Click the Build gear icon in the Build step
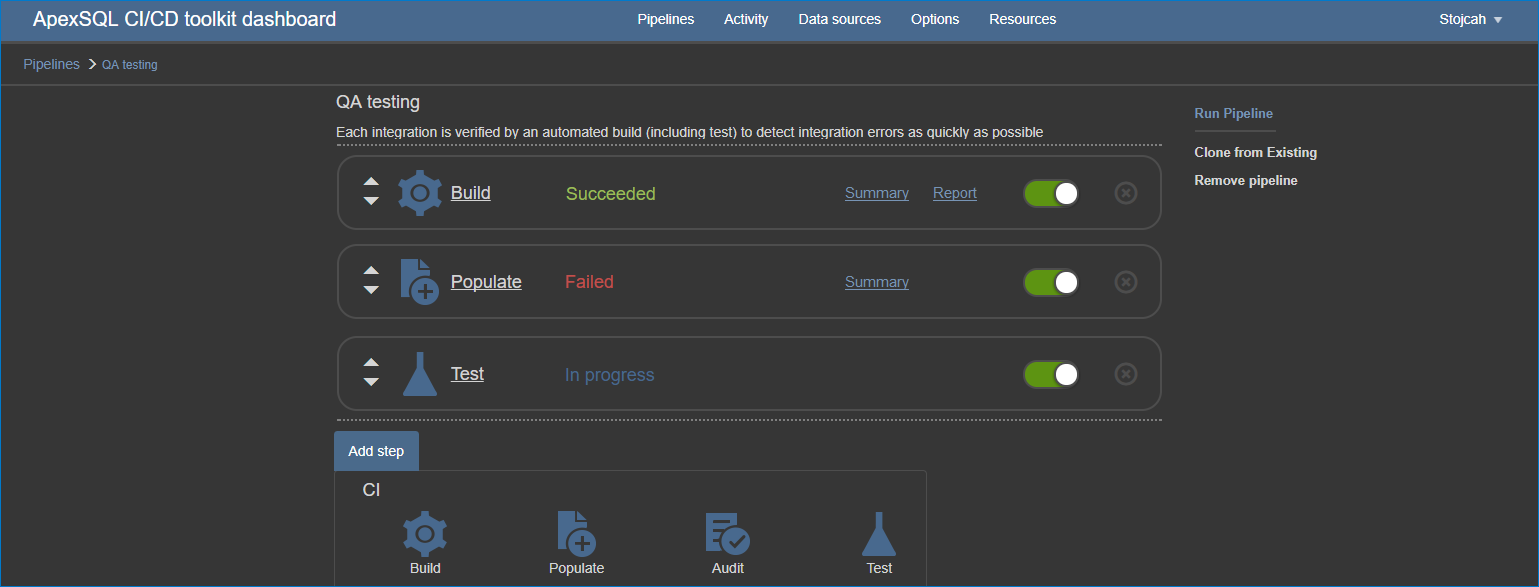This screenshot has width=1539, height=587. [419, 192]
